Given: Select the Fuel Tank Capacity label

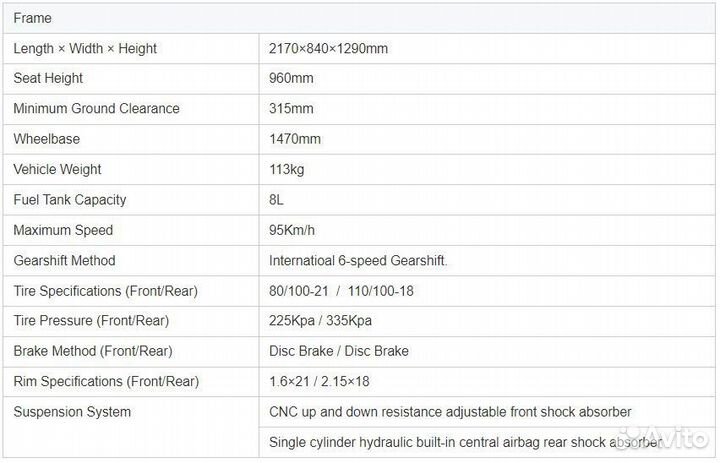Looking at the screenshot, I should click(x=70, y=200).
